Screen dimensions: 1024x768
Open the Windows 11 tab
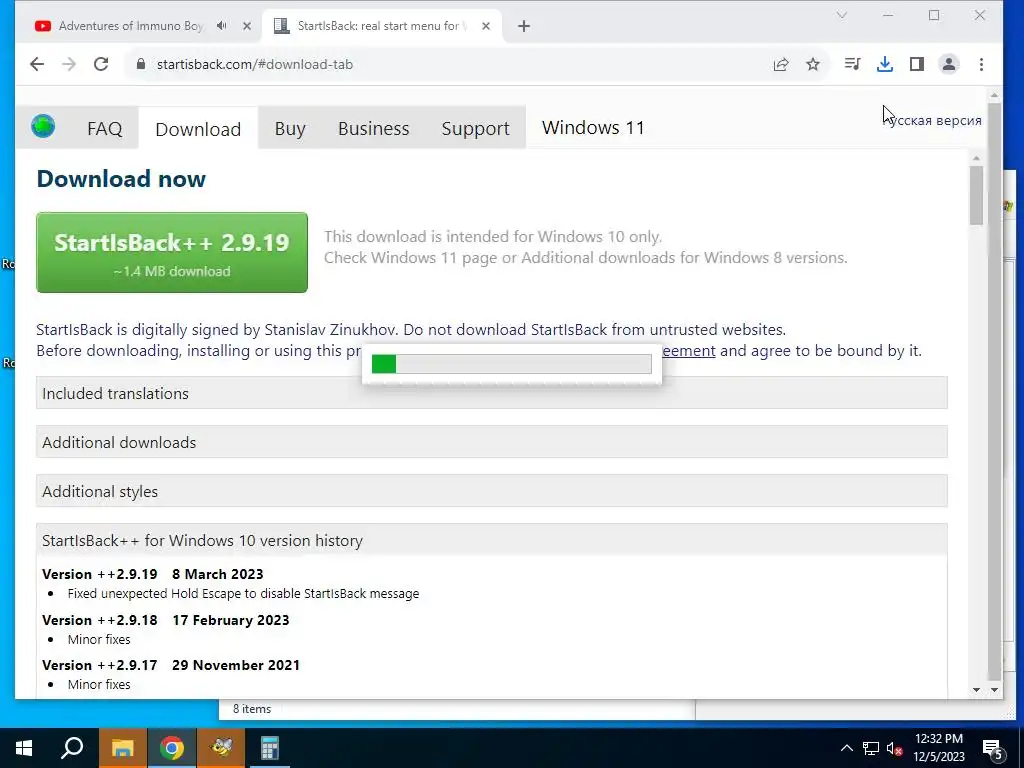593,127
